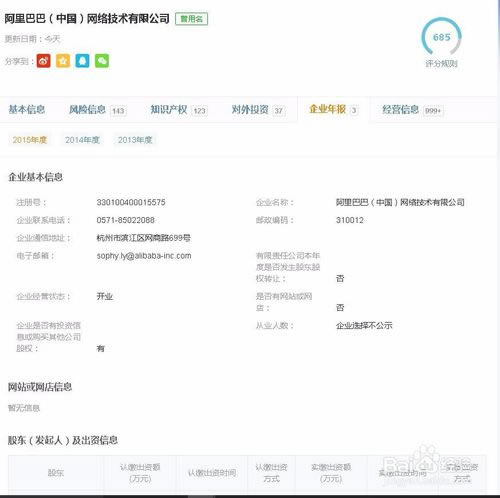Click the 认缴出资额(万元) column header
This screenshot has width=500, height=498.
point(140,473)
